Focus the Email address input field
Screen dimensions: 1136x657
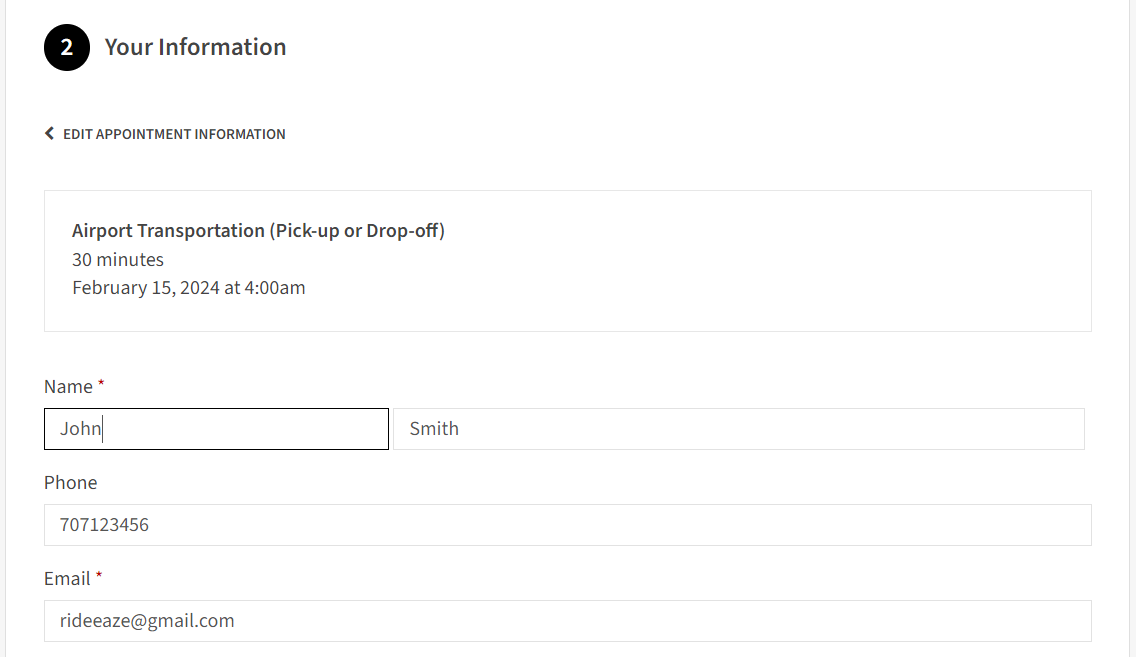567,621
